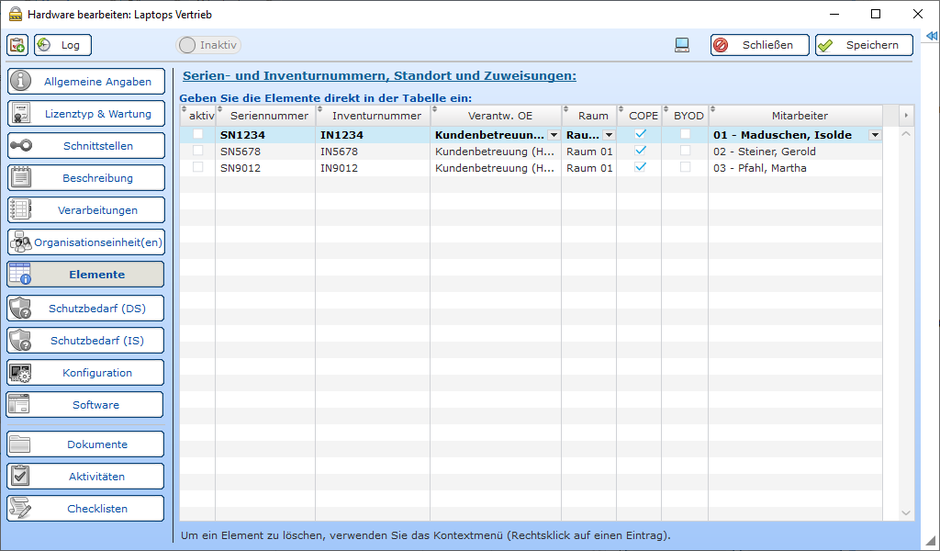Screen dimensions: 940x551
Task: Open the Beschreibung section
Action: pos(86,177)
